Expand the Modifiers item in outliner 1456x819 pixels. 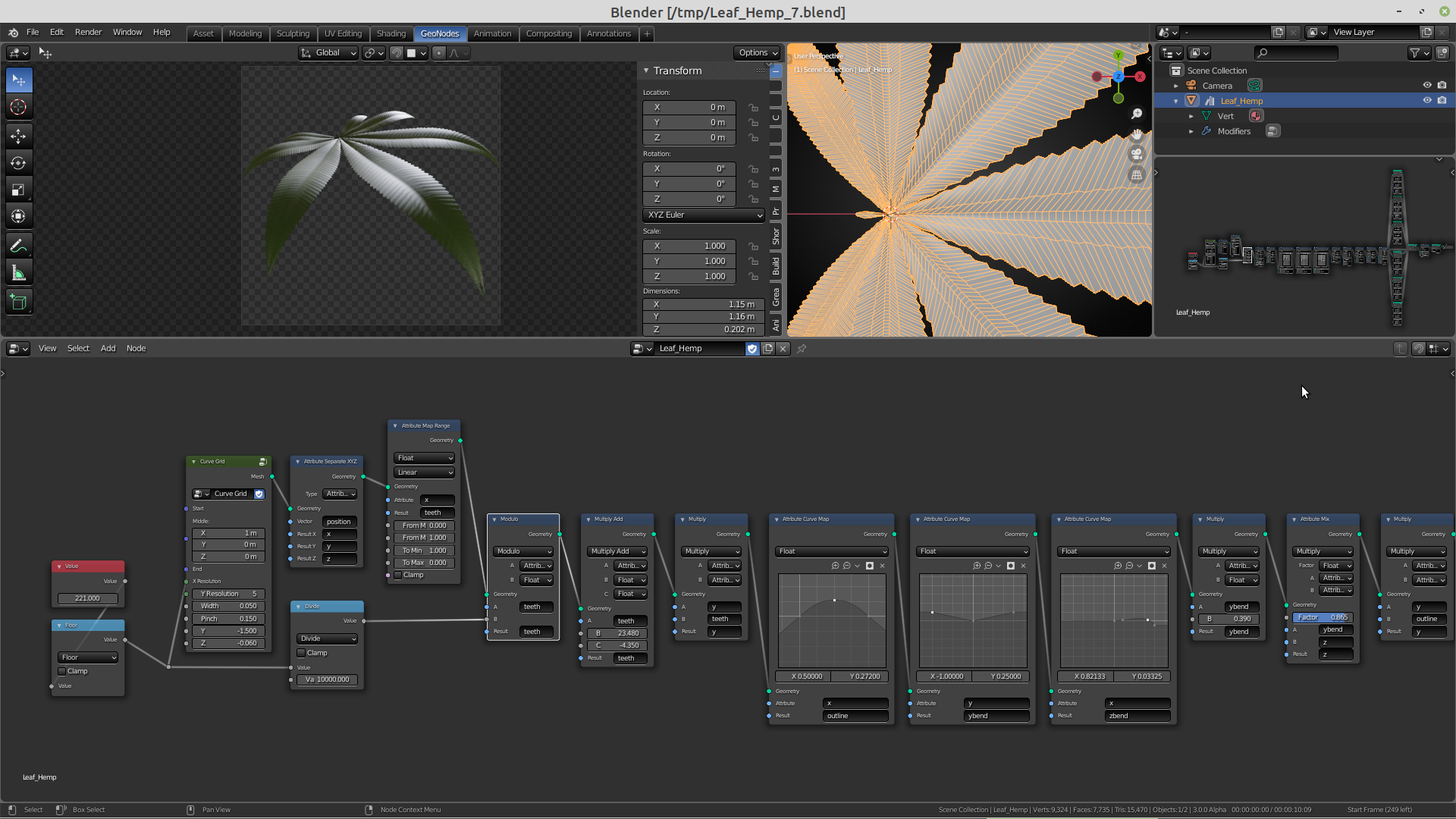1191,131
